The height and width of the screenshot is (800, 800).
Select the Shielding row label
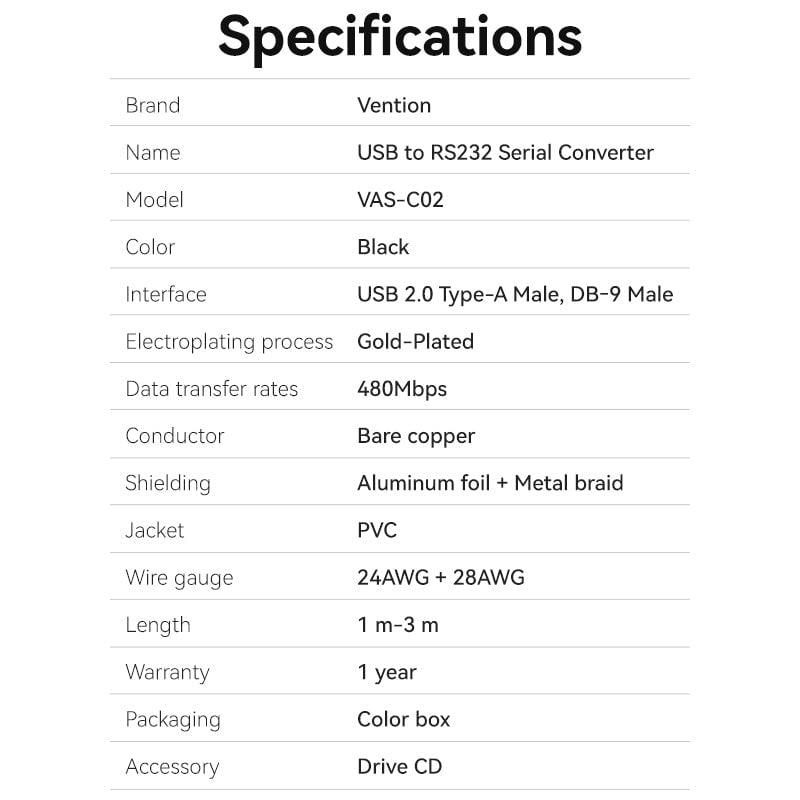pos(167,483)
